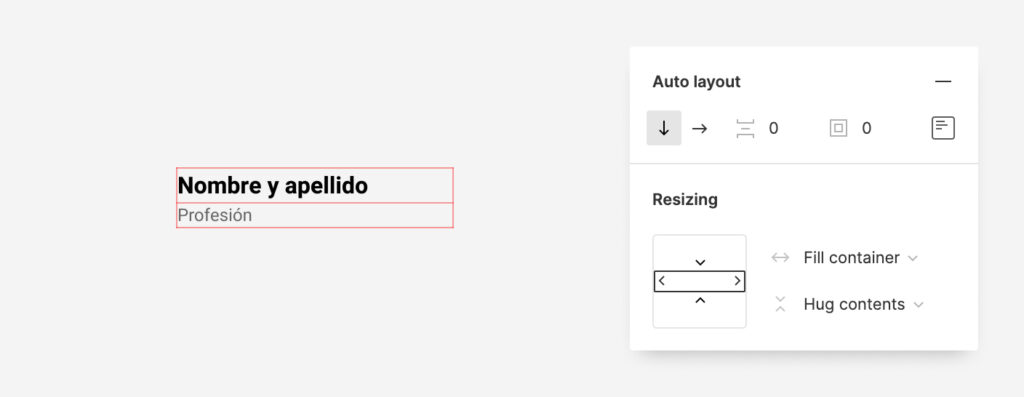Switch to horizontal direction right arrow
The image size is (1024, 397).
tap(699, 128)
